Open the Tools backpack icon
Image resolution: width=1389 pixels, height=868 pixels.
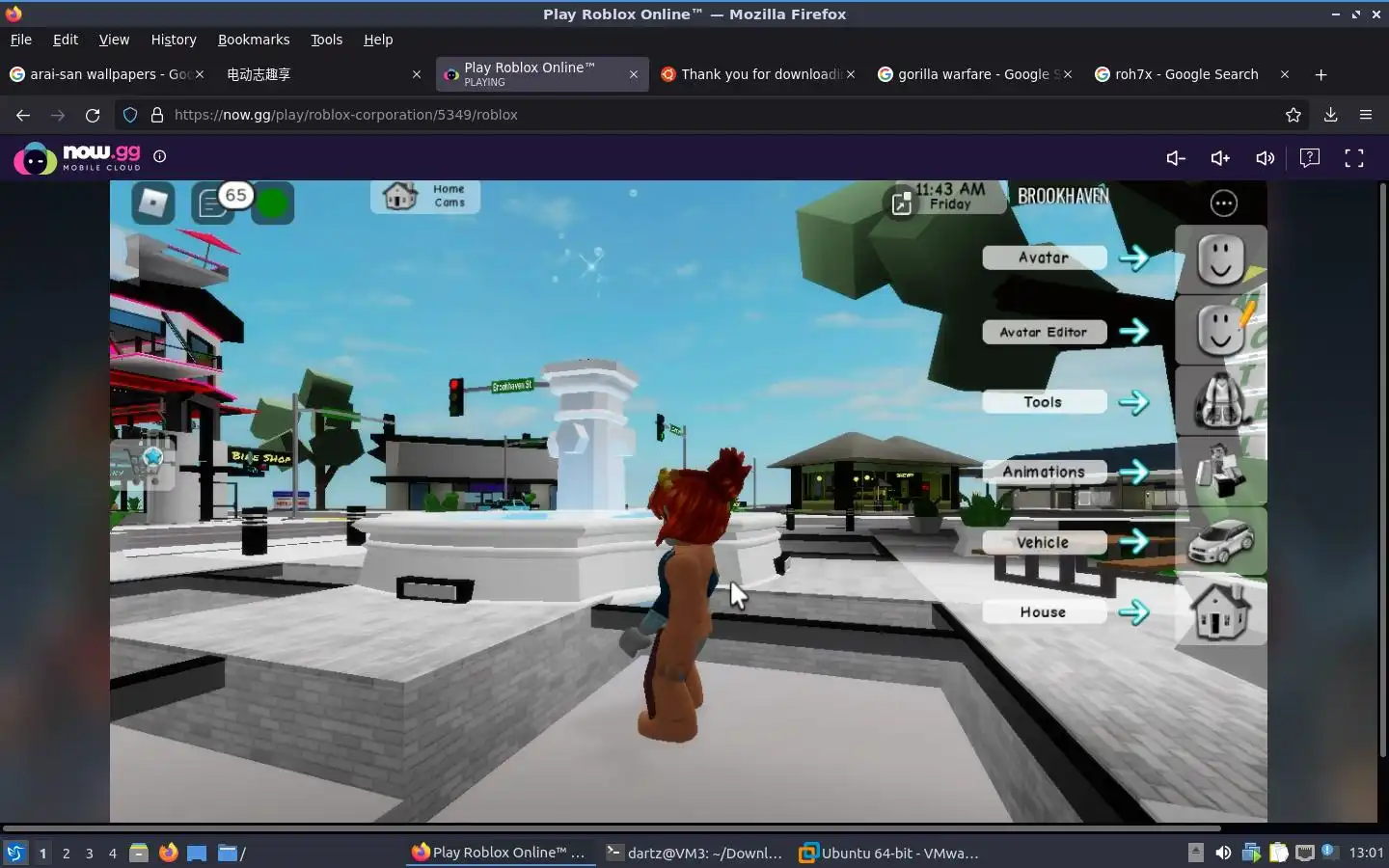click(1220, 400)
